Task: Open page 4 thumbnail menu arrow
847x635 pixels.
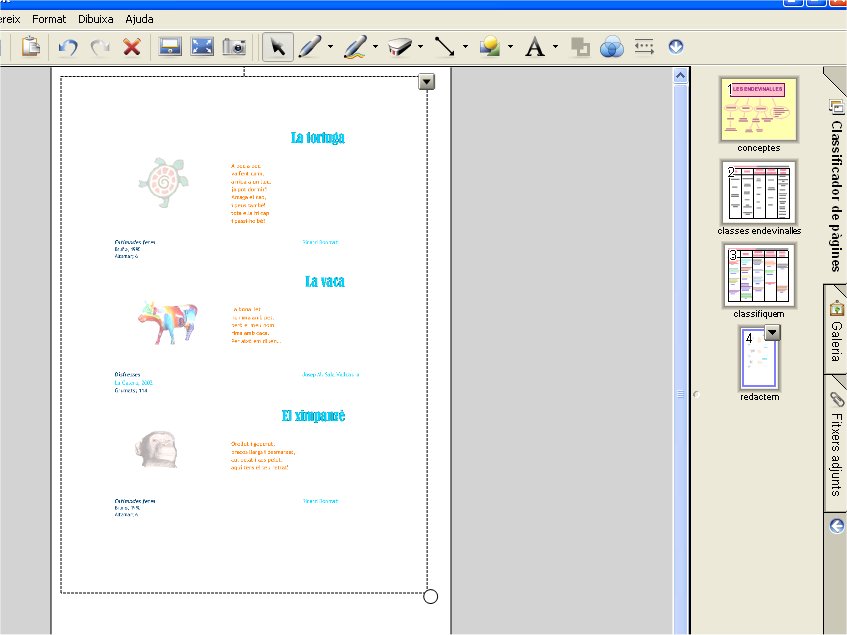Action: [x=772, y=332]
